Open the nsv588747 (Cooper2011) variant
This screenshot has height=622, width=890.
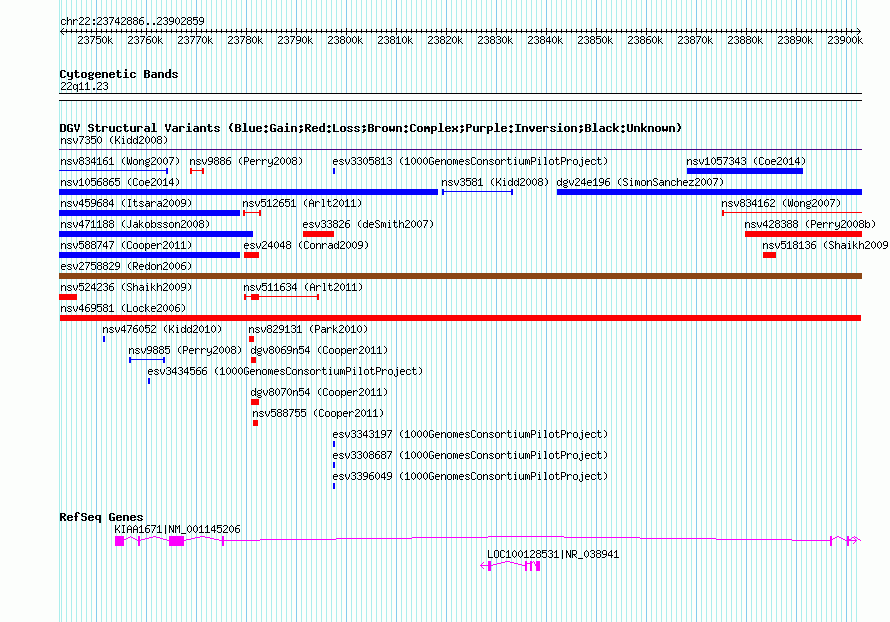click(126, 245)
